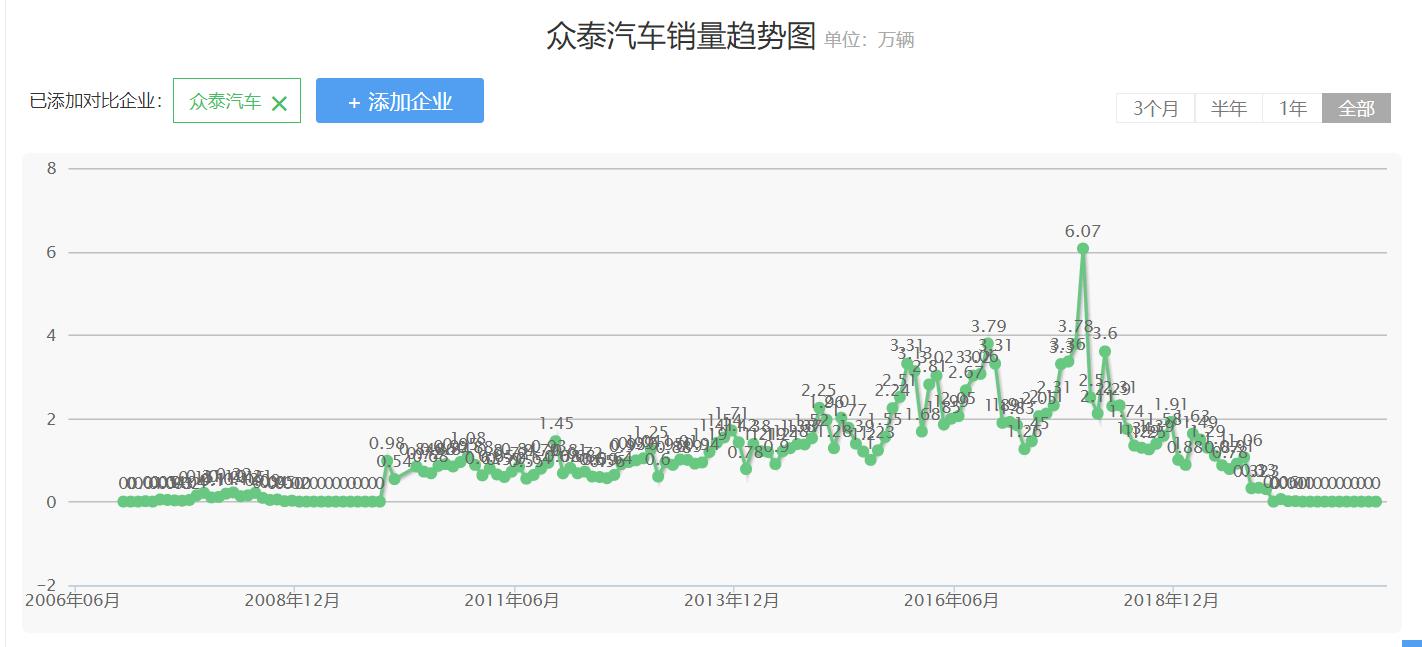Image resolution: width=1422 pixels, height=647 pixels.
Task: Select the 半年 time range
Action: tap(1228, 108)
